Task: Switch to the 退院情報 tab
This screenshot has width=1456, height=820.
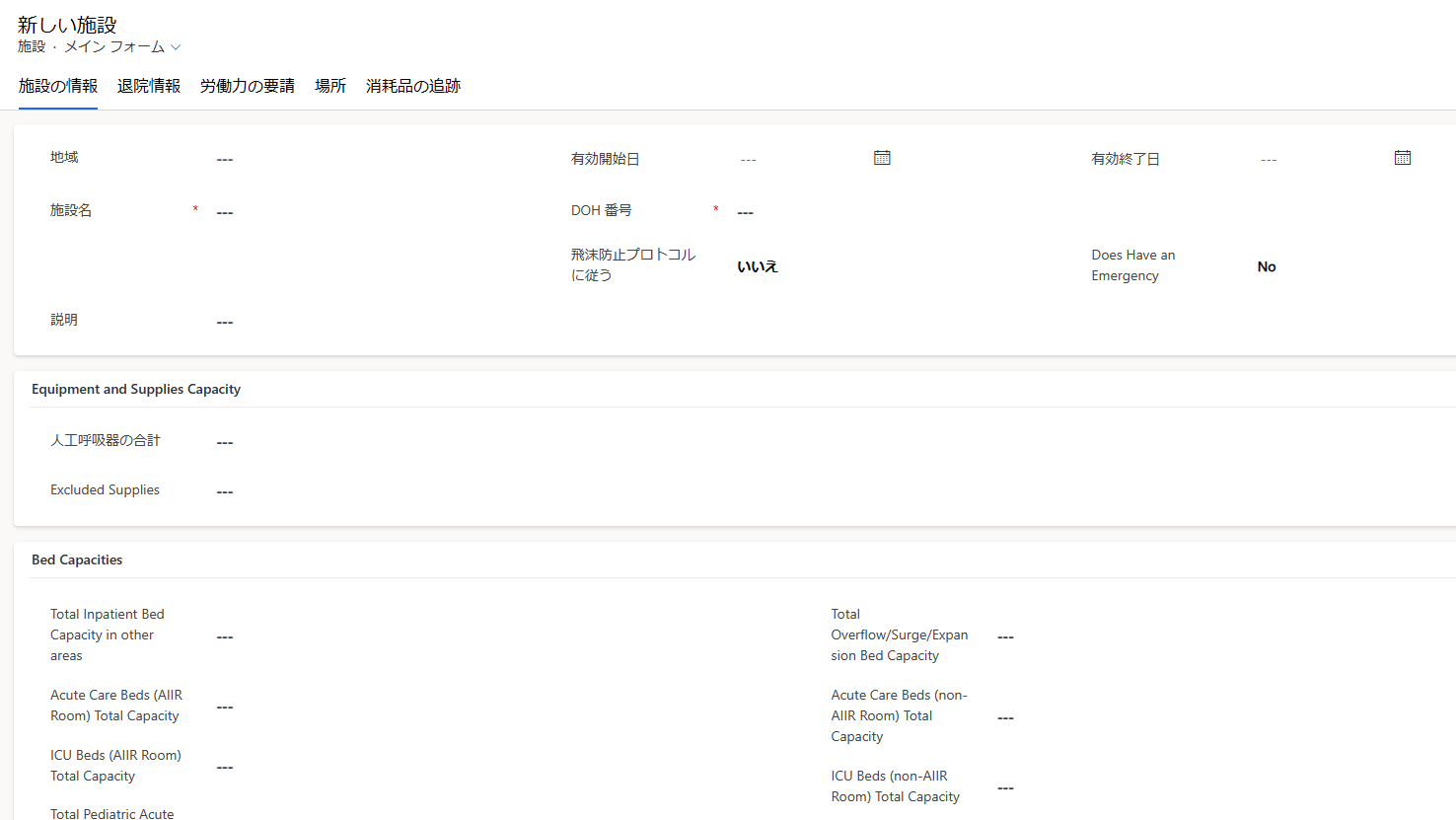Action: [149, 87]
